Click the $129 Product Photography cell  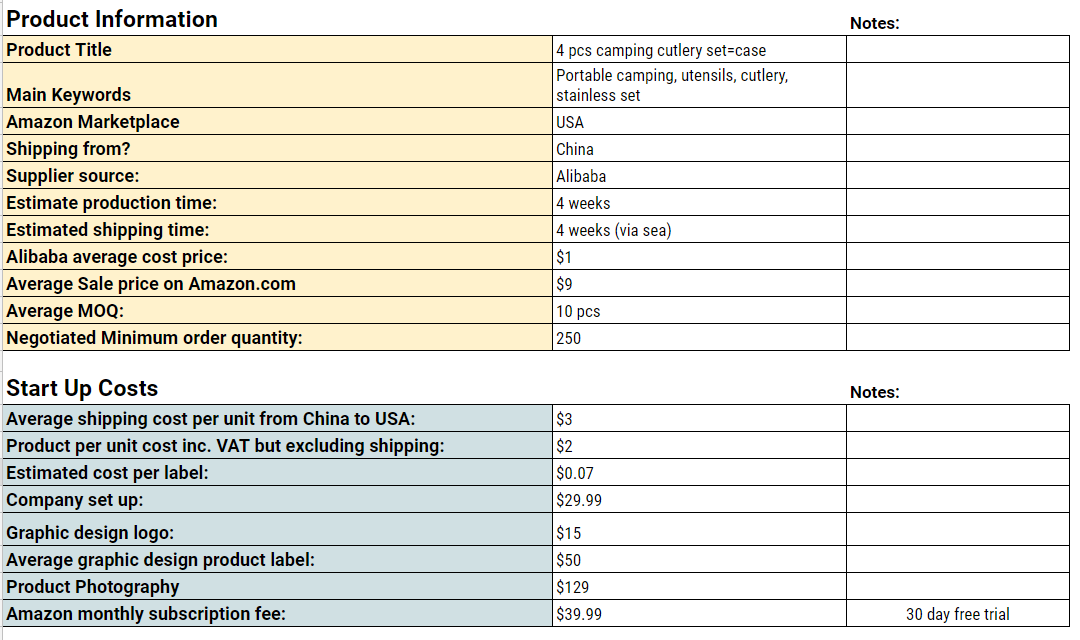point(699,586)
